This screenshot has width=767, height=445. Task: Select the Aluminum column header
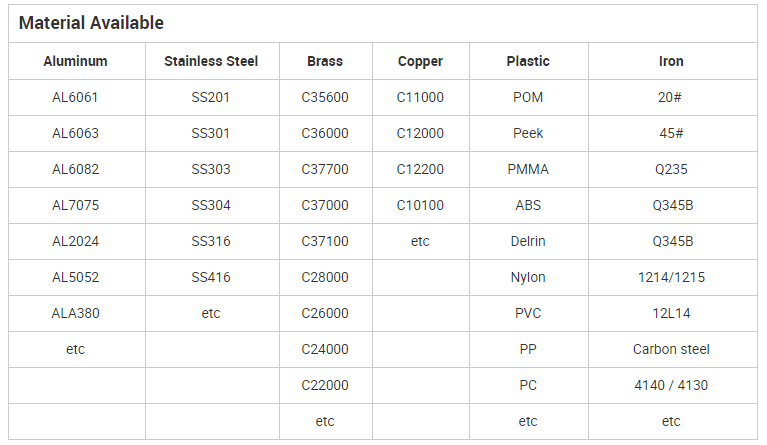click(x=75, y=61)
